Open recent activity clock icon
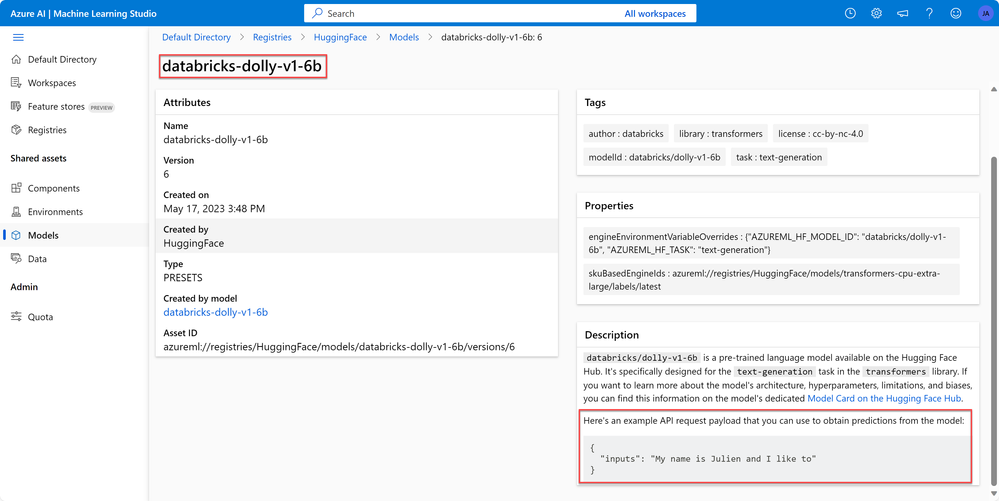999x501 pixels. point(850,13)
